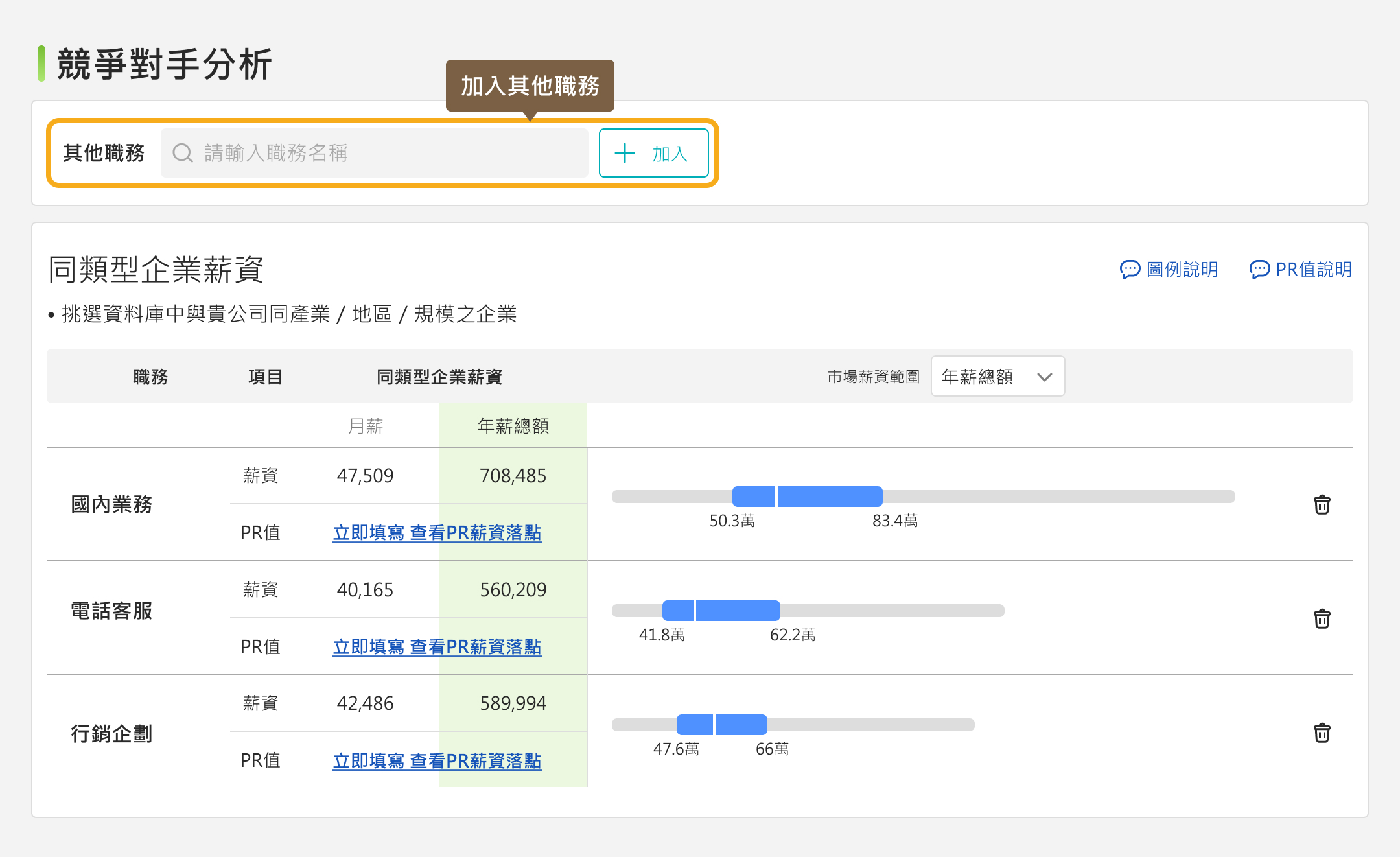The image size is (1400, 857).
Task: Click the 83.4萬 range label
Action: [895, 521]
